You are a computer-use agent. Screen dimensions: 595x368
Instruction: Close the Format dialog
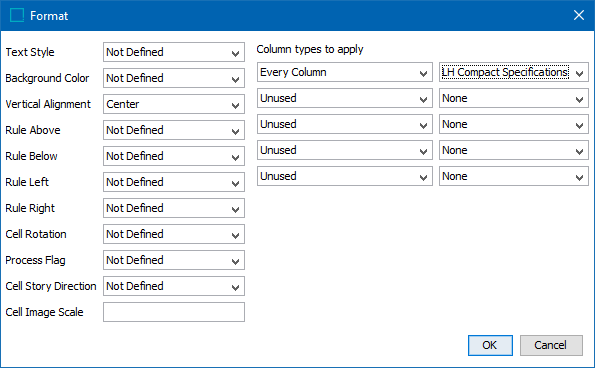tap(579, 15)
